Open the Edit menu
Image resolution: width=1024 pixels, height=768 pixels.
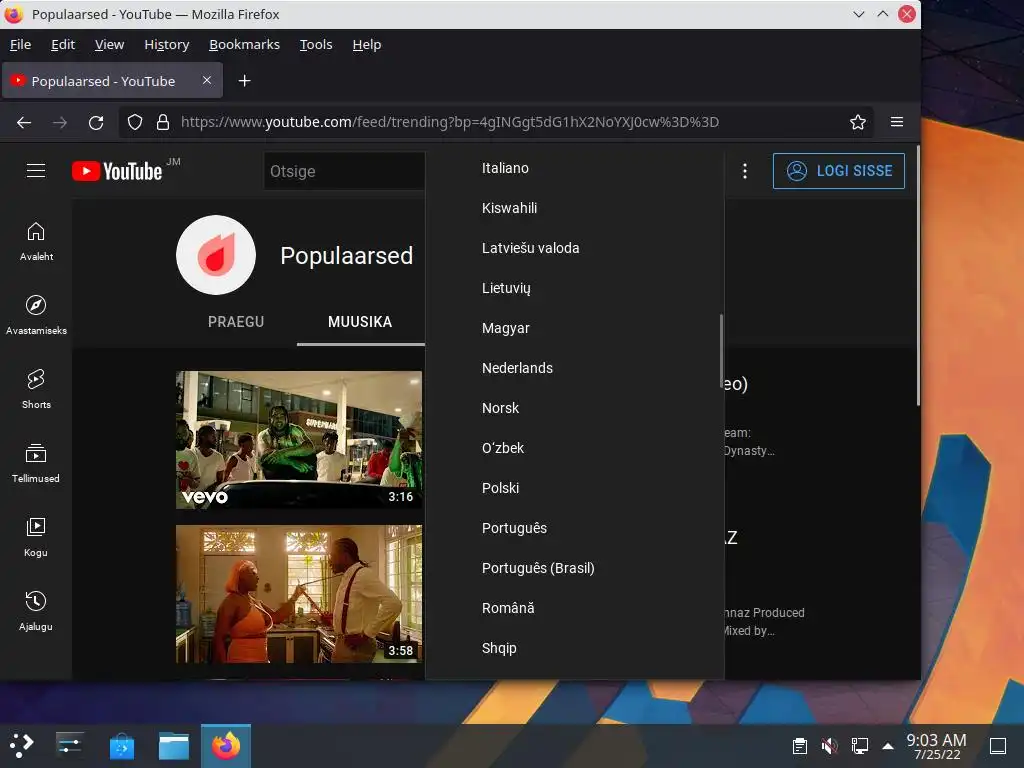tap(63, 44)
